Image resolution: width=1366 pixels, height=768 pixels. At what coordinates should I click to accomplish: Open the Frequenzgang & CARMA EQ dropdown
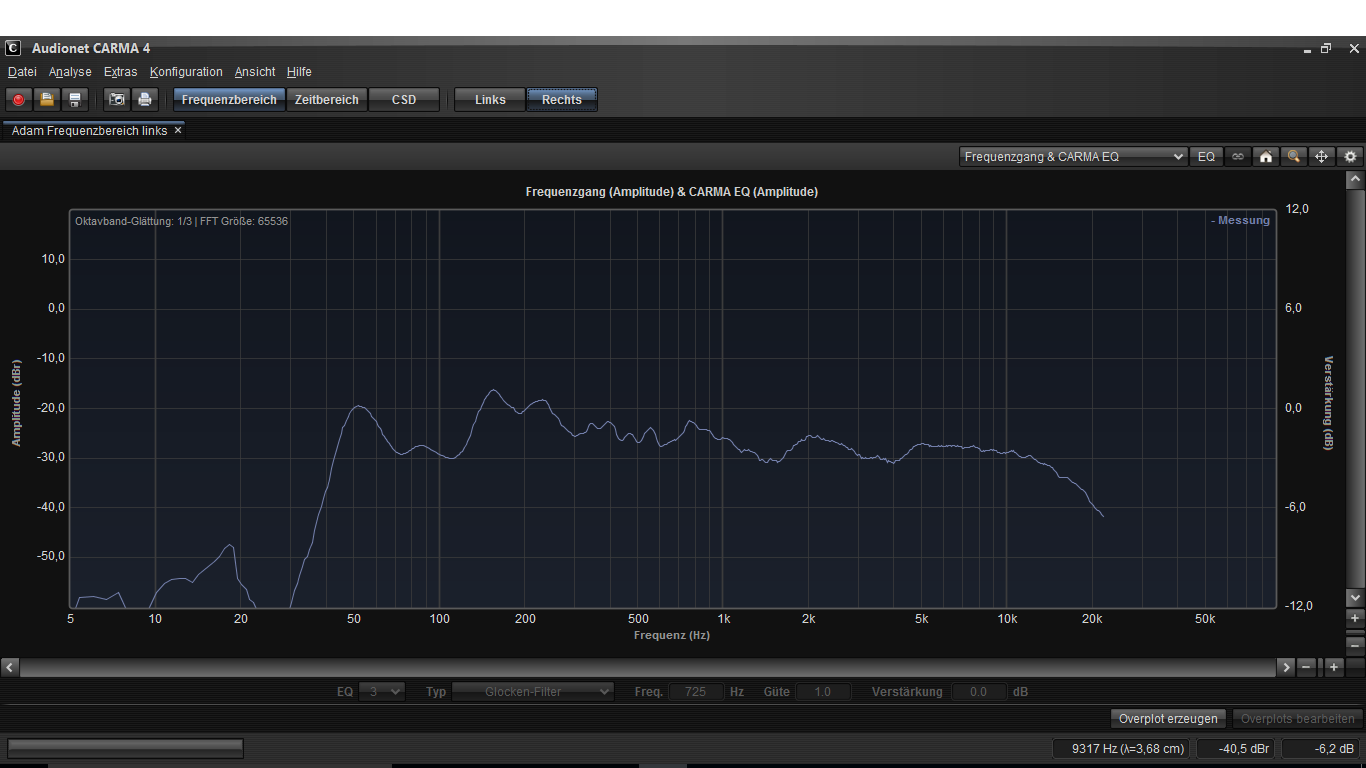click(x=1073, y=157)
